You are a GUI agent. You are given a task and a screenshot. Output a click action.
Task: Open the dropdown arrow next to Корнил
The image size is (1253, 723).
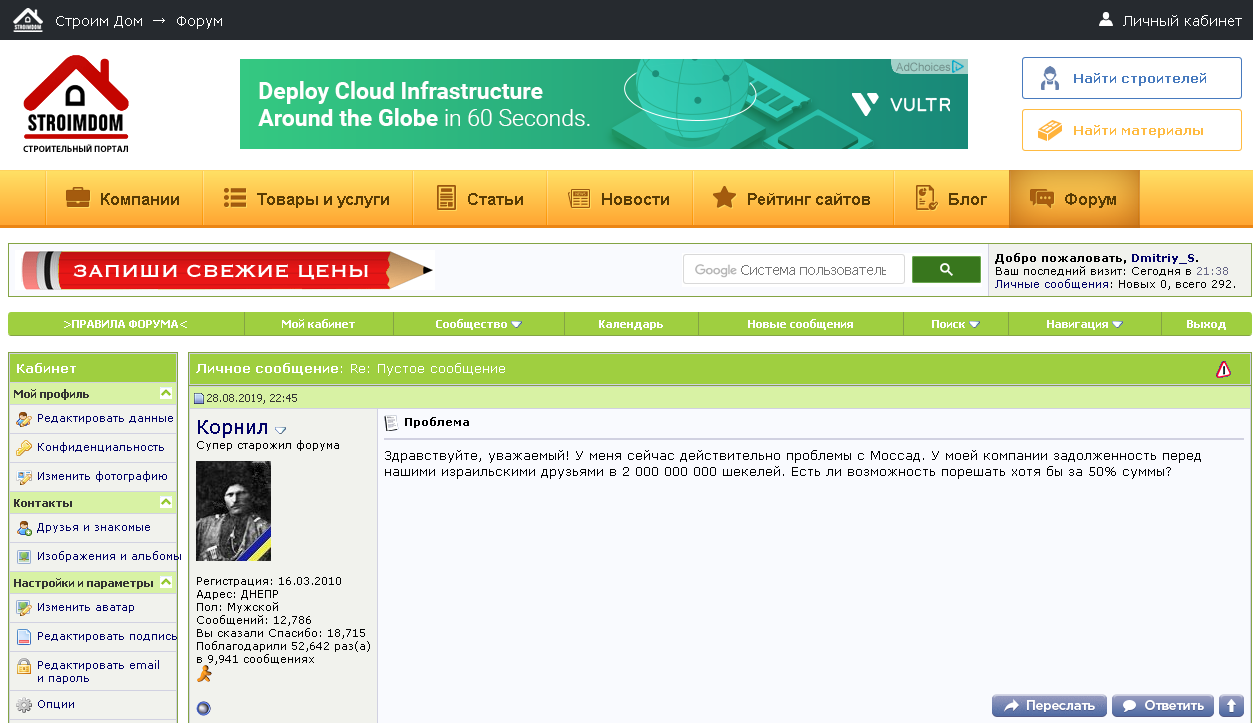tap(280, 430)
